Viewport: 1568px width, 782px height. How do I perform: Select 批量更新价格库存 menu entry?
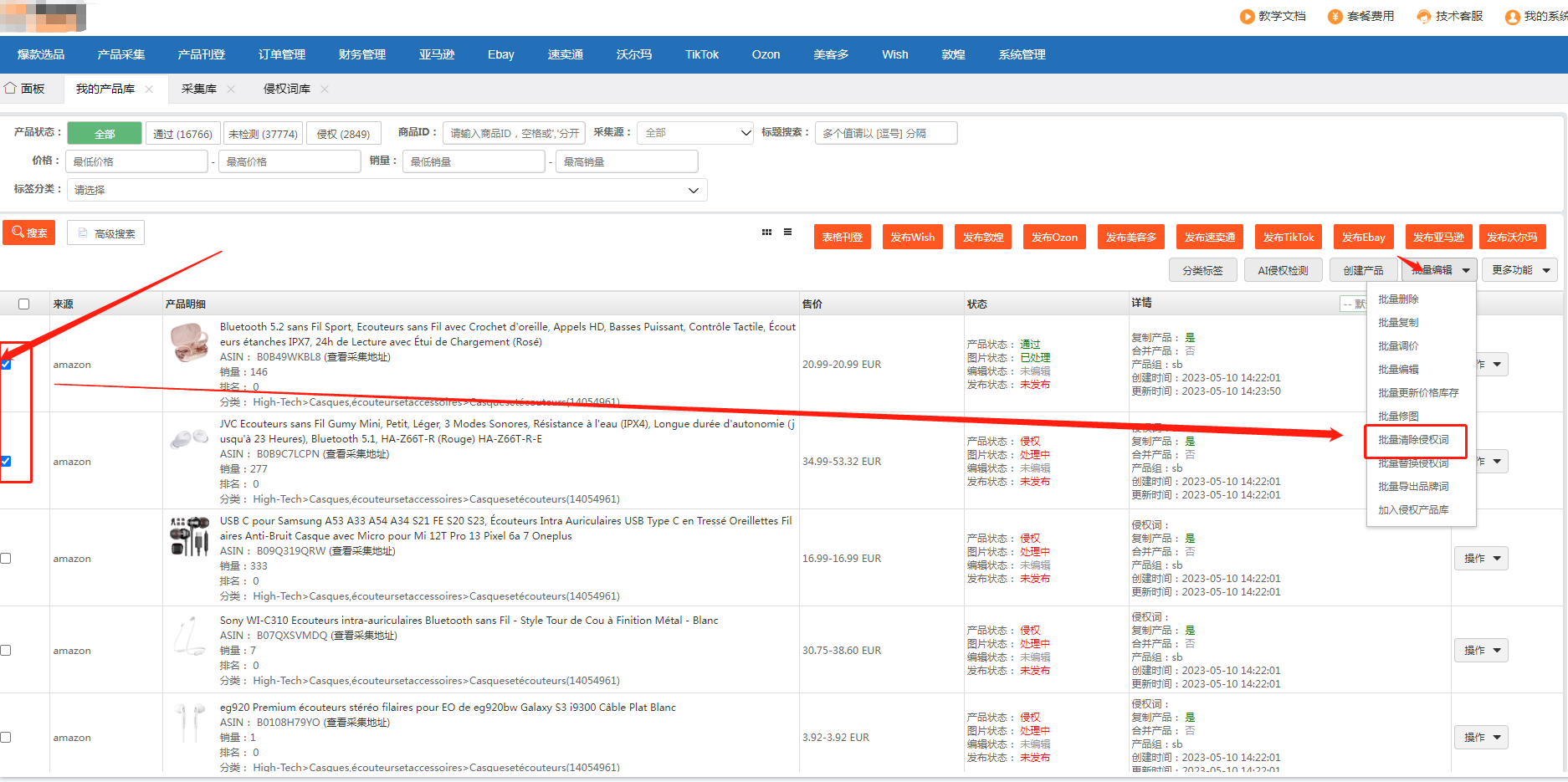coord(1421,392)
